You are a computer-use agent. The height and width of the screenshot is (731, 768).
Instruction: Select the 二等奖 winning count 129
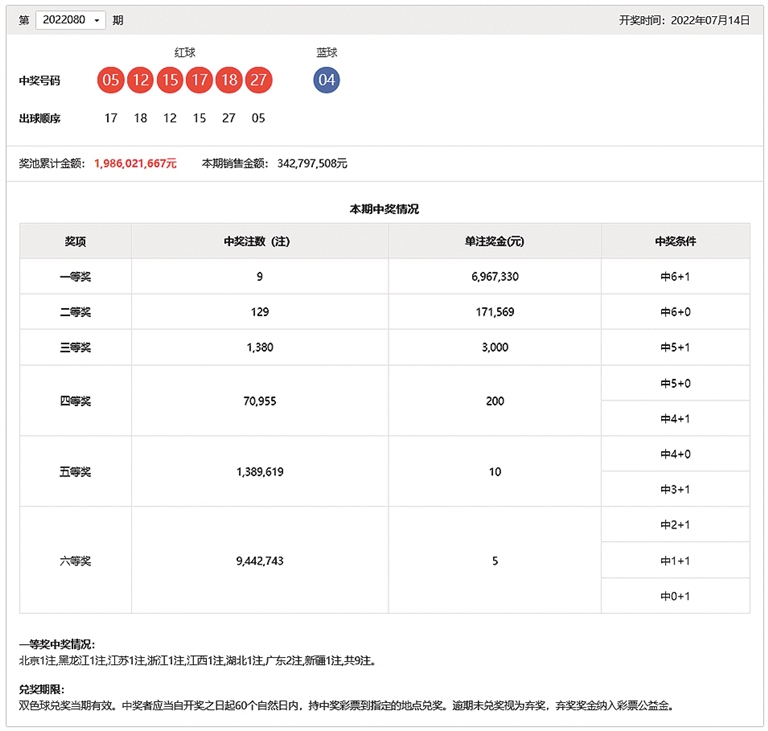(259, 312)
